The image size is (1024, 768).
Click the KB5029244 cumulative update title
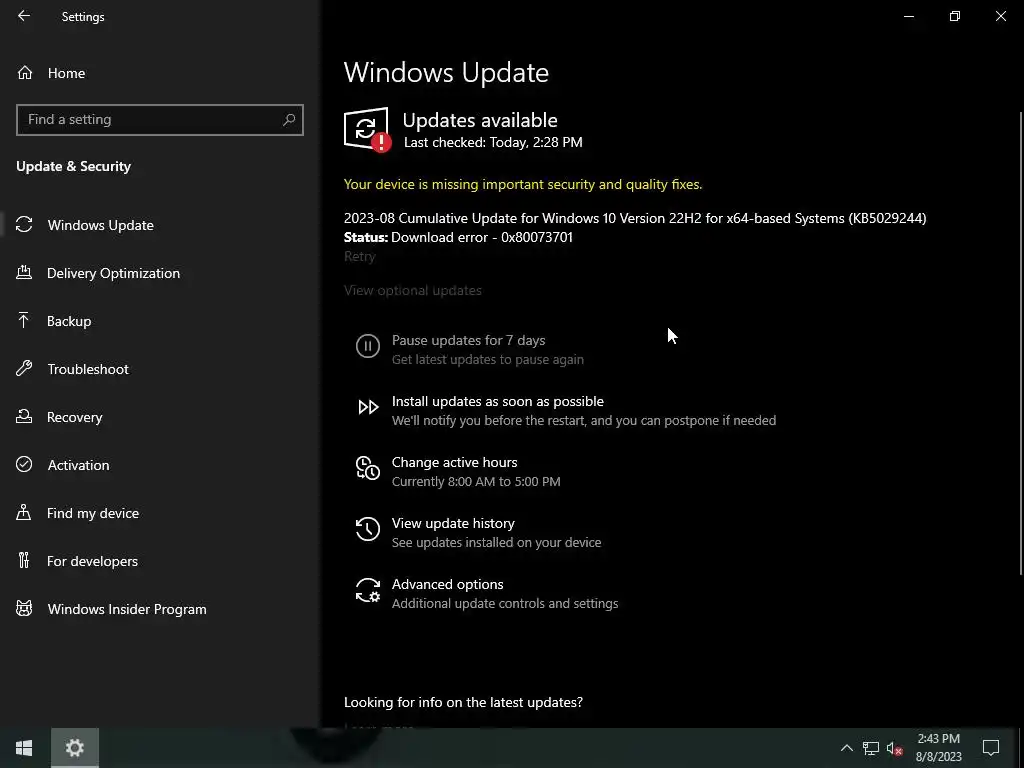point(635,218)
